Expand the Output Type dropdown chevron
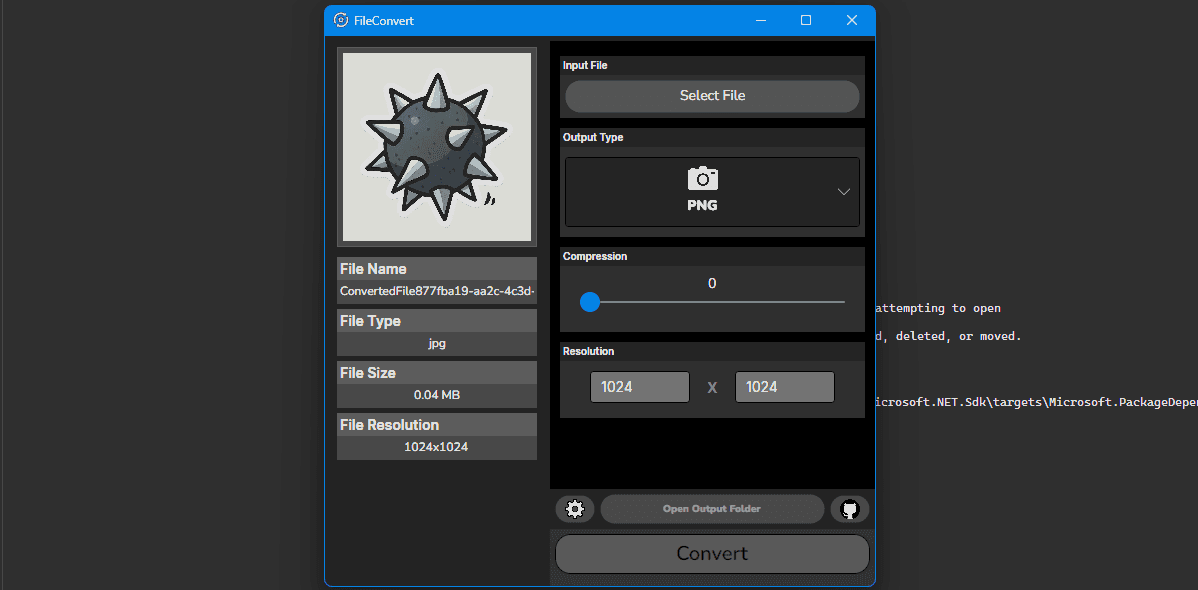 tap(842, 190)
